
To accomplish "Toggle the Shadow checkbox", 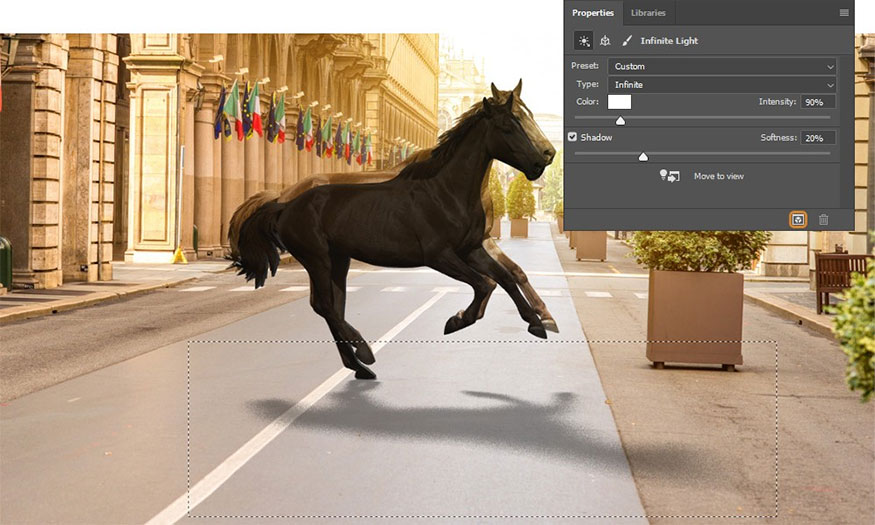I will point(573,137).
